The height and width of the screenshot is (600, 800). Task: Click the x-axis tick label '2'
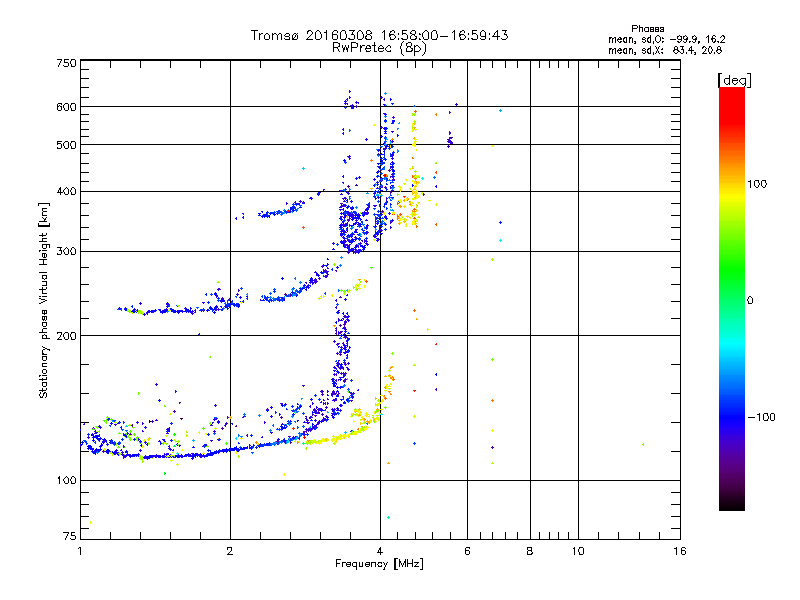(x=230, y=551)
